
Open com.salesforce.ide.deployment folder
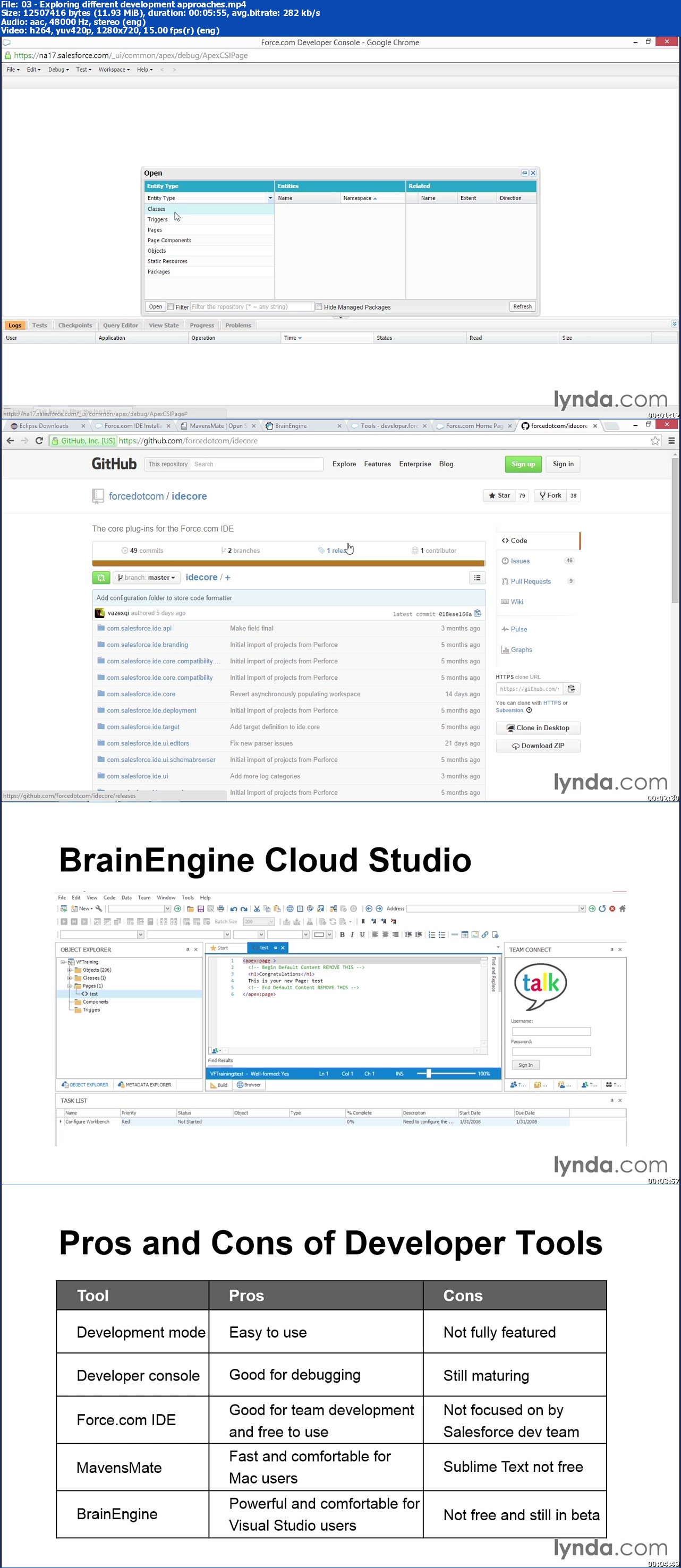[152, 710]
